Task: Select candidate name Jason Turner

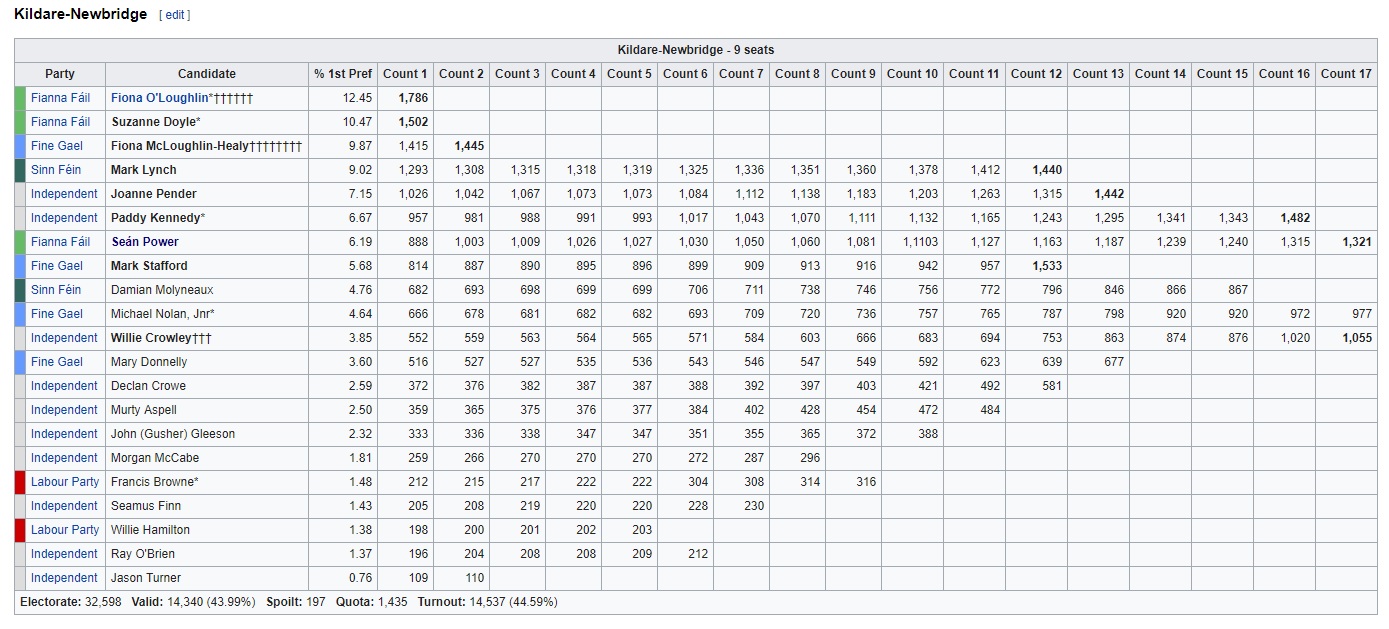Action: pos(146,578)
